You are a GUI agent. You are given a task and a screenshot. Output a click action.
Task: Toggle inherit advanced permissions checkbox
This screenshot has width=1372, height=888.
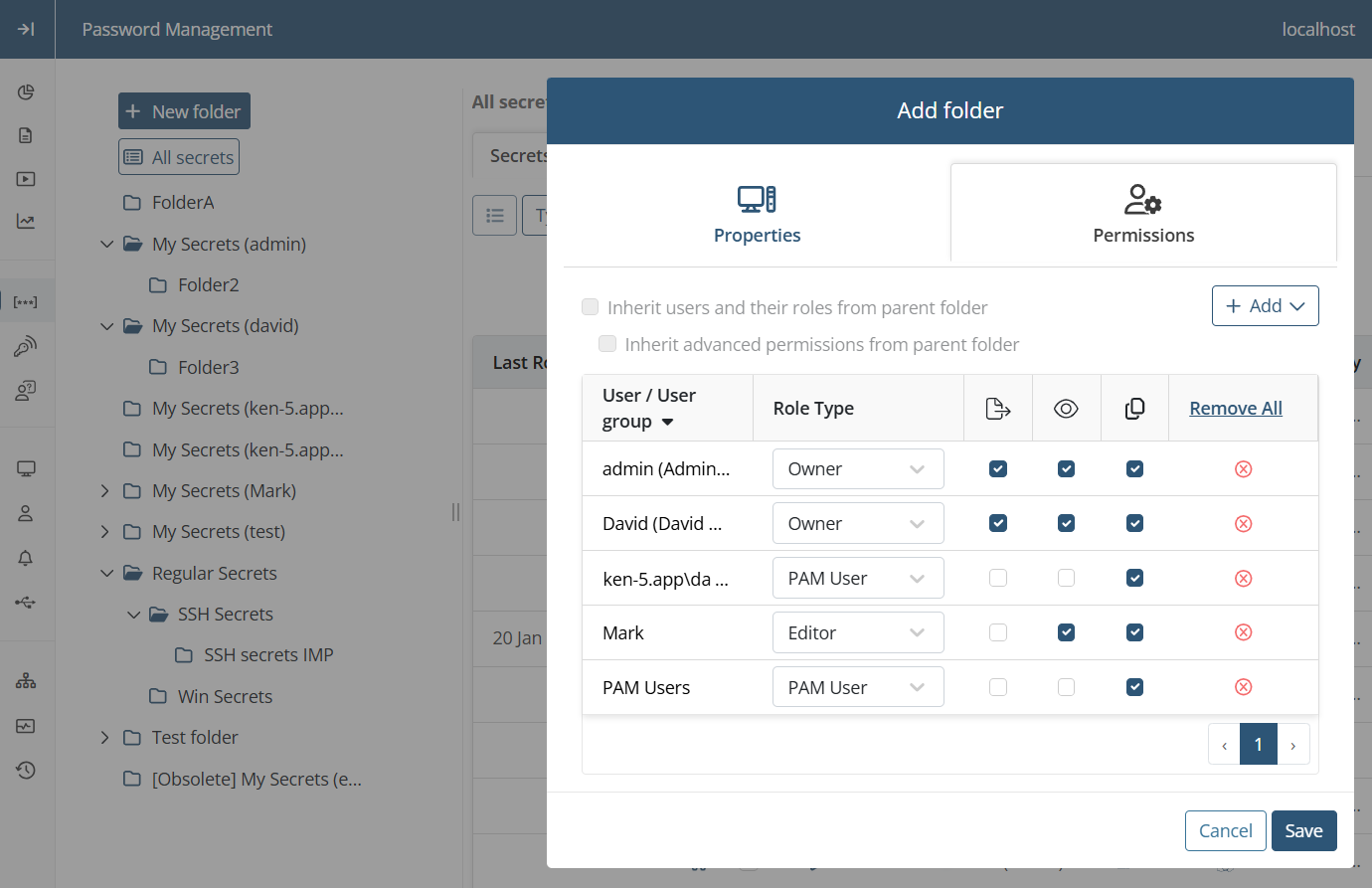click(x=607, y=344)
